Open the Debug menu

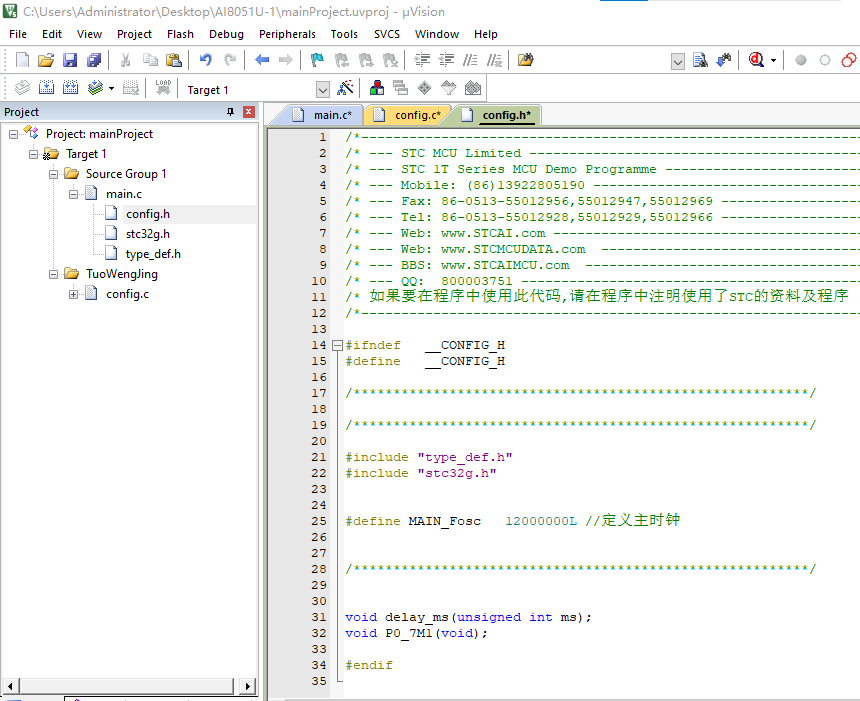click(226, 34)
